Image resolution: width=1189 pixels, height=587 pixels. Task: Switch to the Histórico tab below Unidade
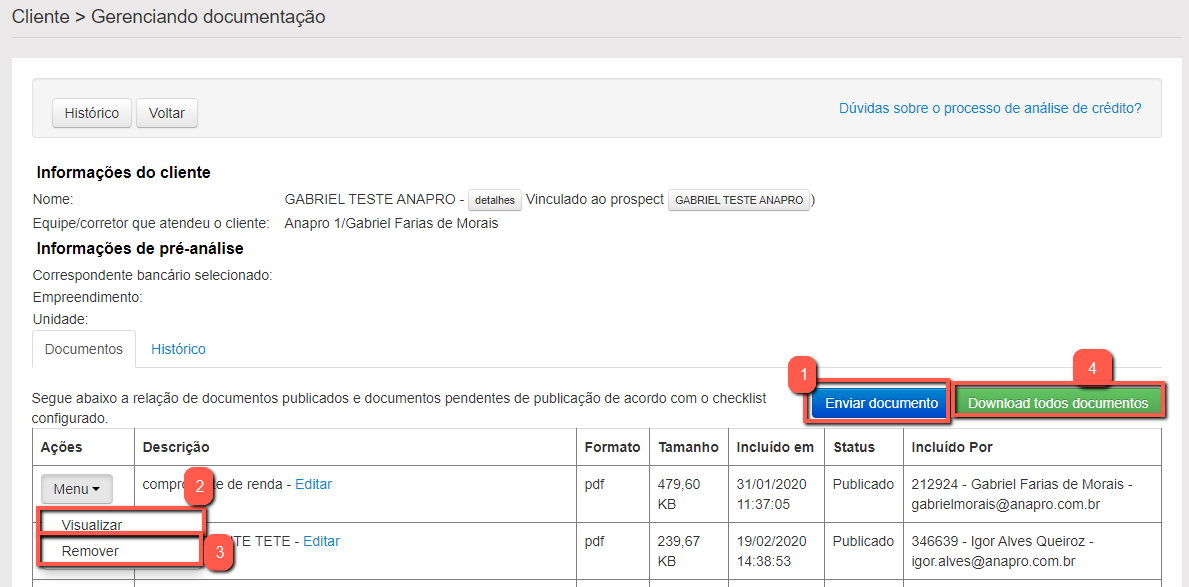click(x=178, y=349)
